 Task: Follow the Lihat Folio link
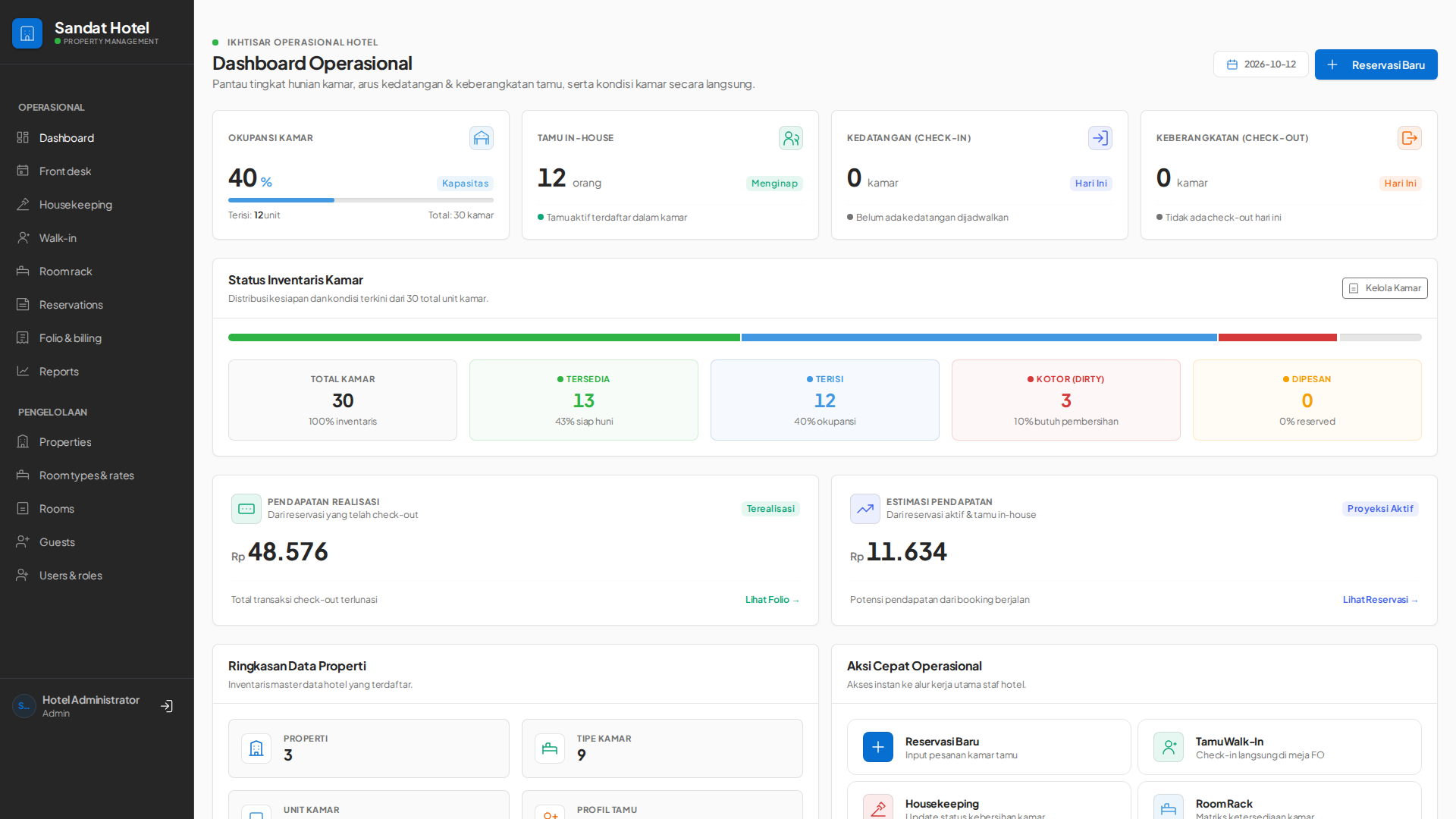[x=772, y=600]
